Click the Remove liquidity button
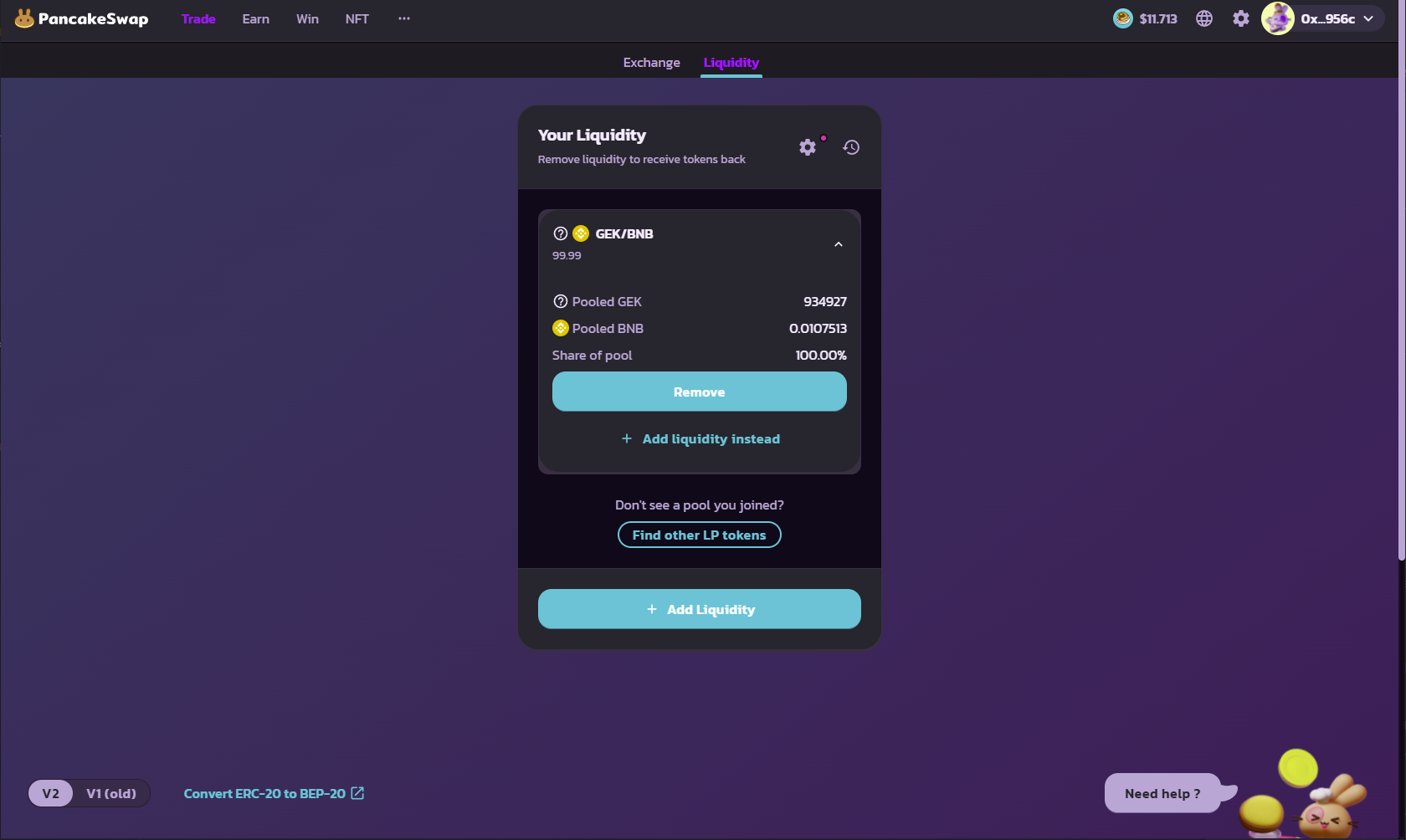The image size is (1406, 840). pos(700,392)
